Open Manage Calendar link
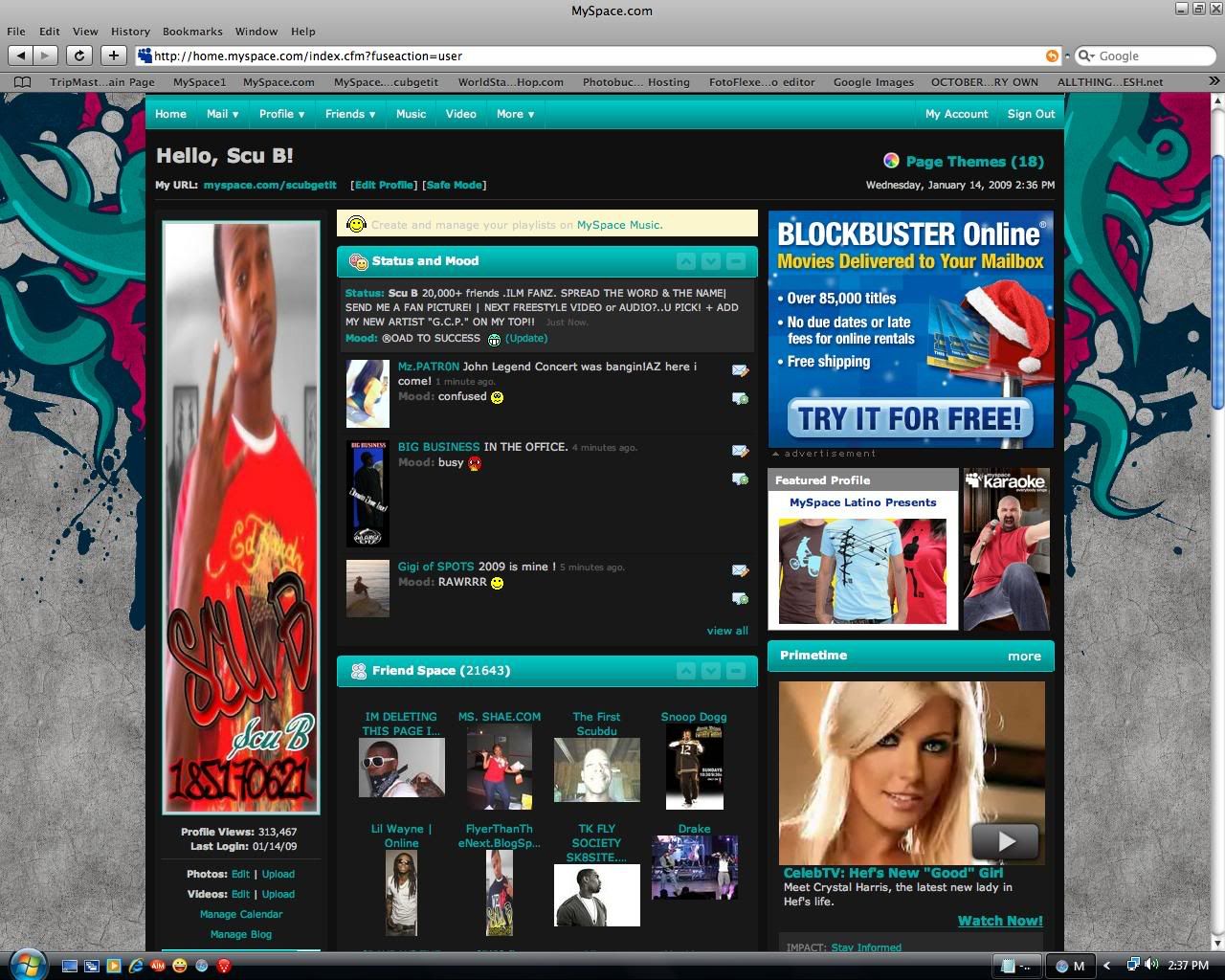 tap(241, 915)
